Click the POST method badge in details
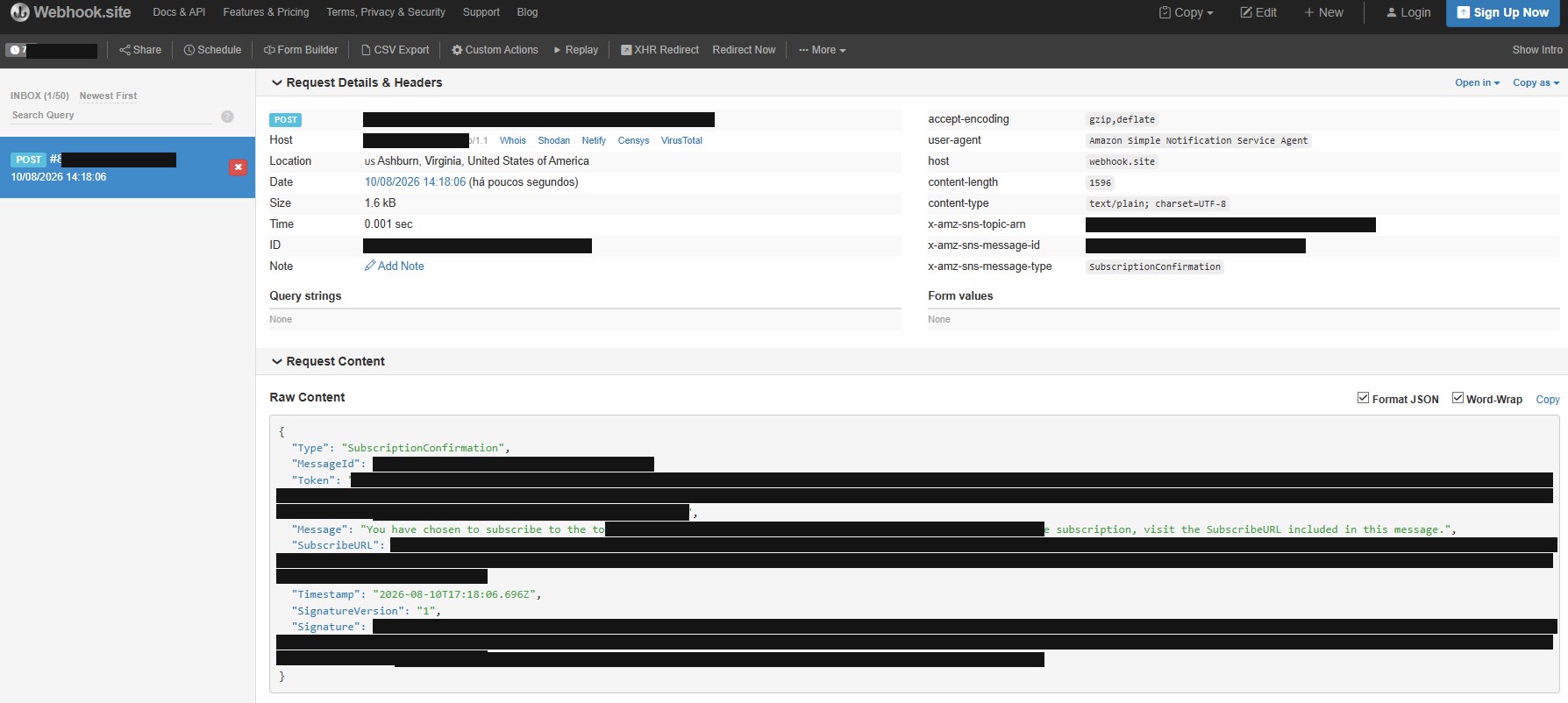Image resolution: width=1568 pixels, height=703 pixels. coord(286,120)
